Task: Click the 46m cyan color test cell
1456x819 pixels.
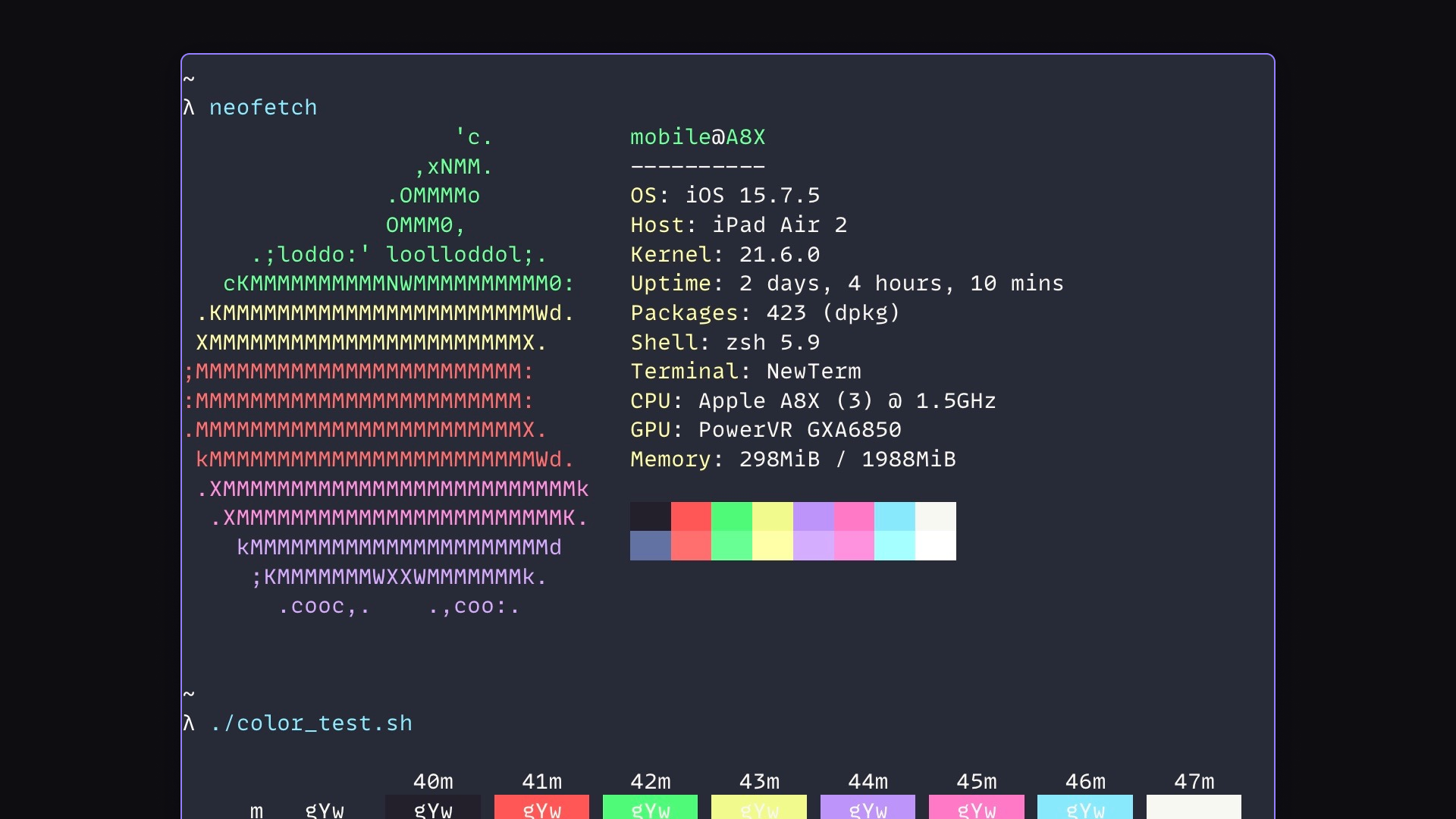Action: pos(1084,808)
